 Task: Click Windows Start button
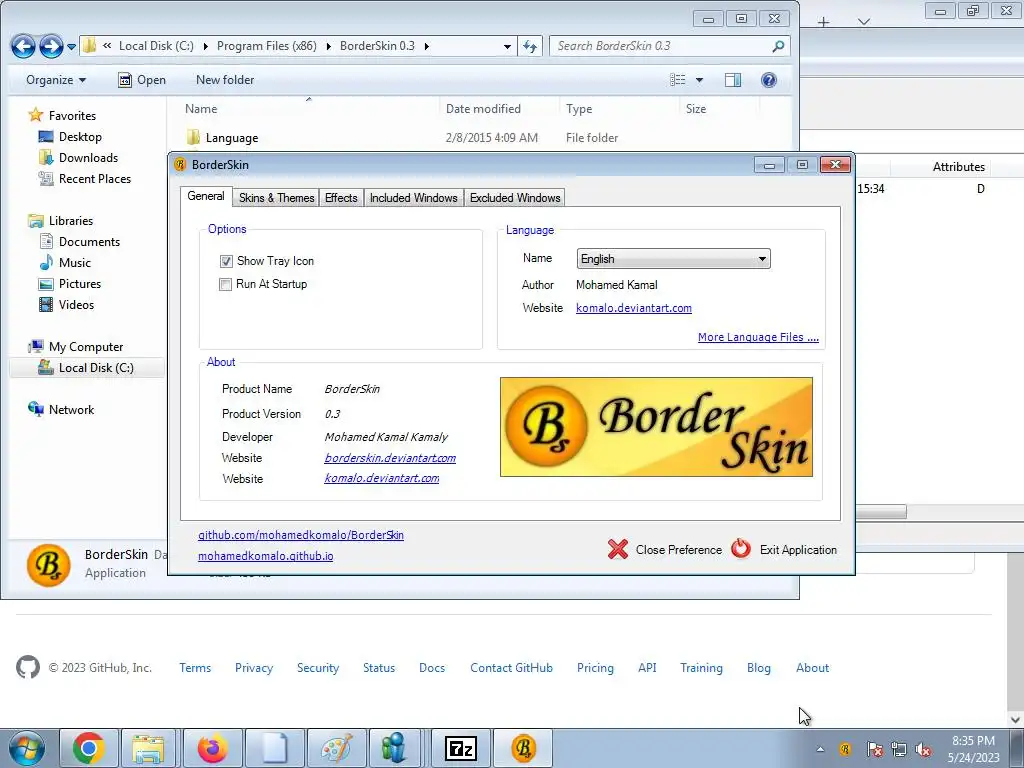click(27, 748)
